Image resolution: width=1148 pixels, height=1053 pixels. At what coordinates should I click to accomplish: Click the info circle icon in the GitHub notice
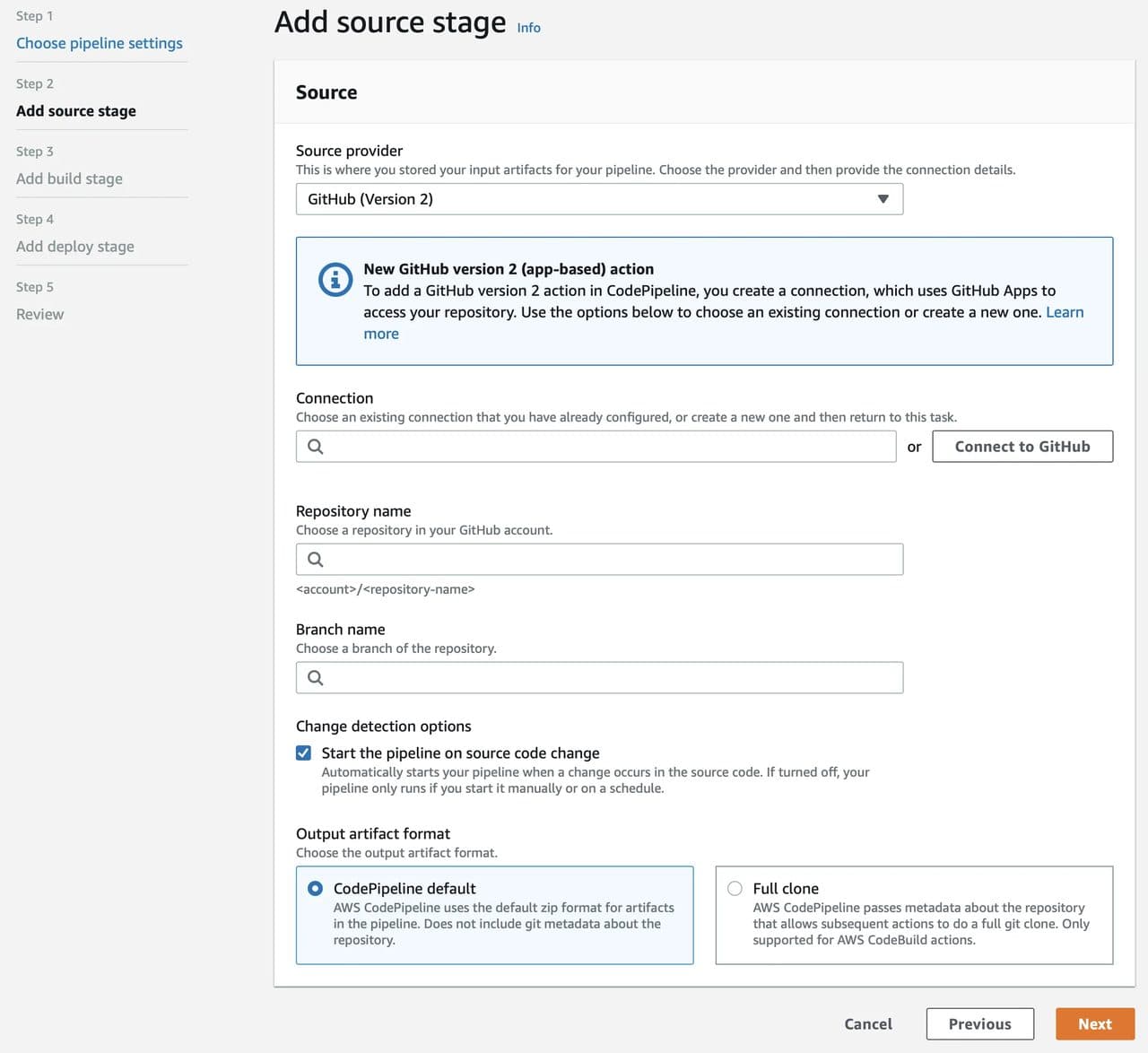(335, 280)
